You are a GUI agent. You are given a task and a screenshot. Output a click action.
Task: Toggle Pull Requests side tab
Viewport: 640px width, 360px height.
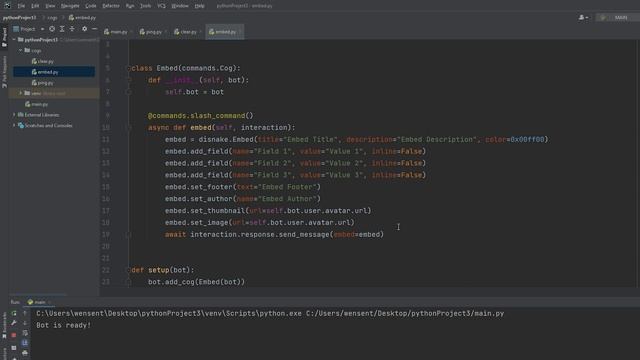point(4,72)
